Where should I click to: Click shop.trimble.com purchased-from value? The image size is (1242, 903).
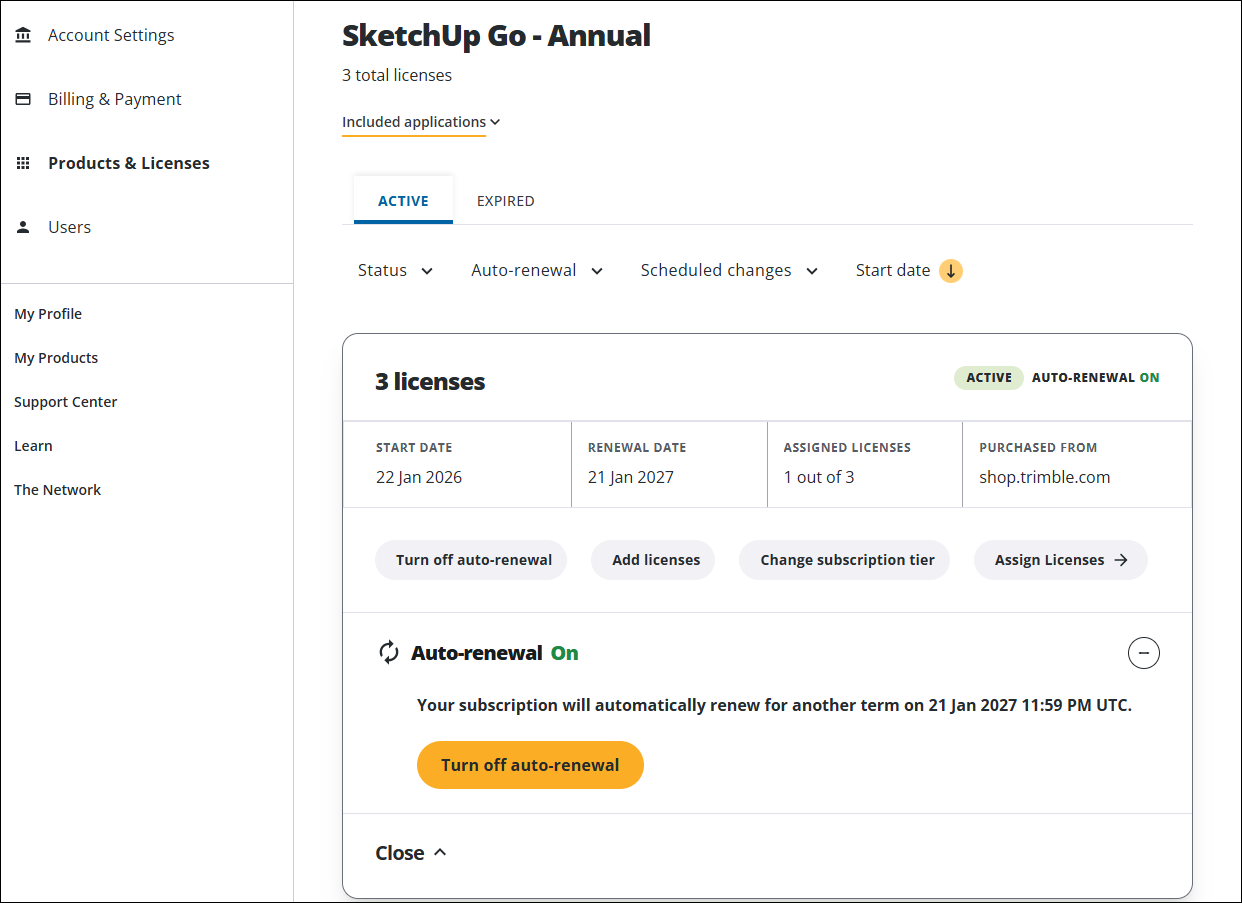coord(1045,477)
